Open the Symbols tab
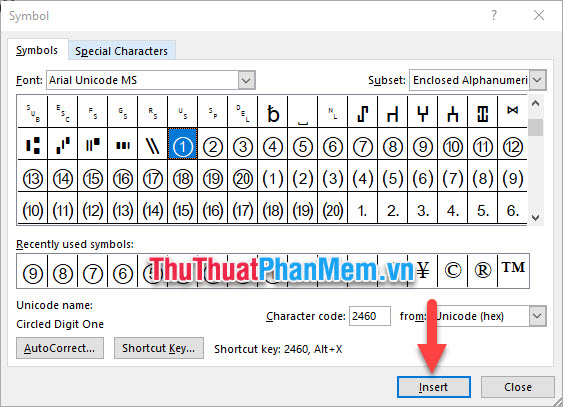The height and width of the screenshot is (407, 563). pos(37,50)
